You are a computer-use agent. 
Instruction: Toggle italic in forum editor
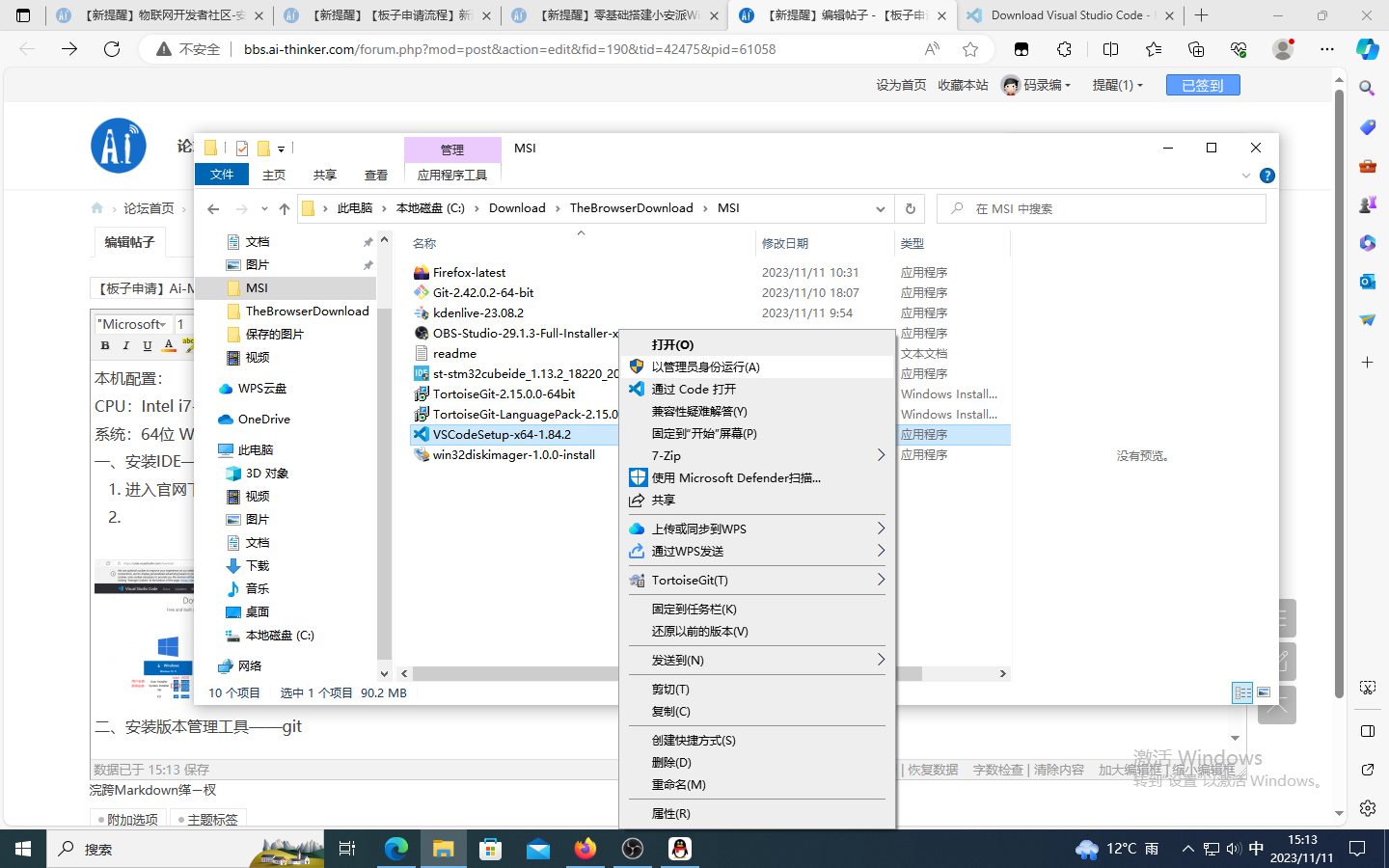(x=125, y=345)
